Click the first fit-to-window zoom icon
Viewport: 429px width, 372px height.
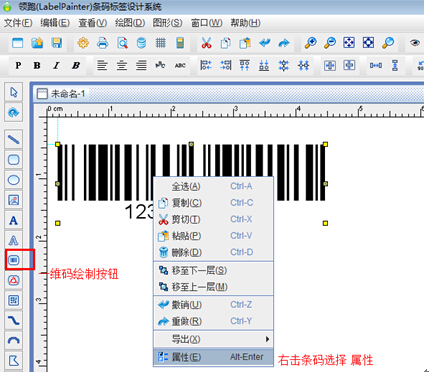pyautogui.click(x=349, y=43)
